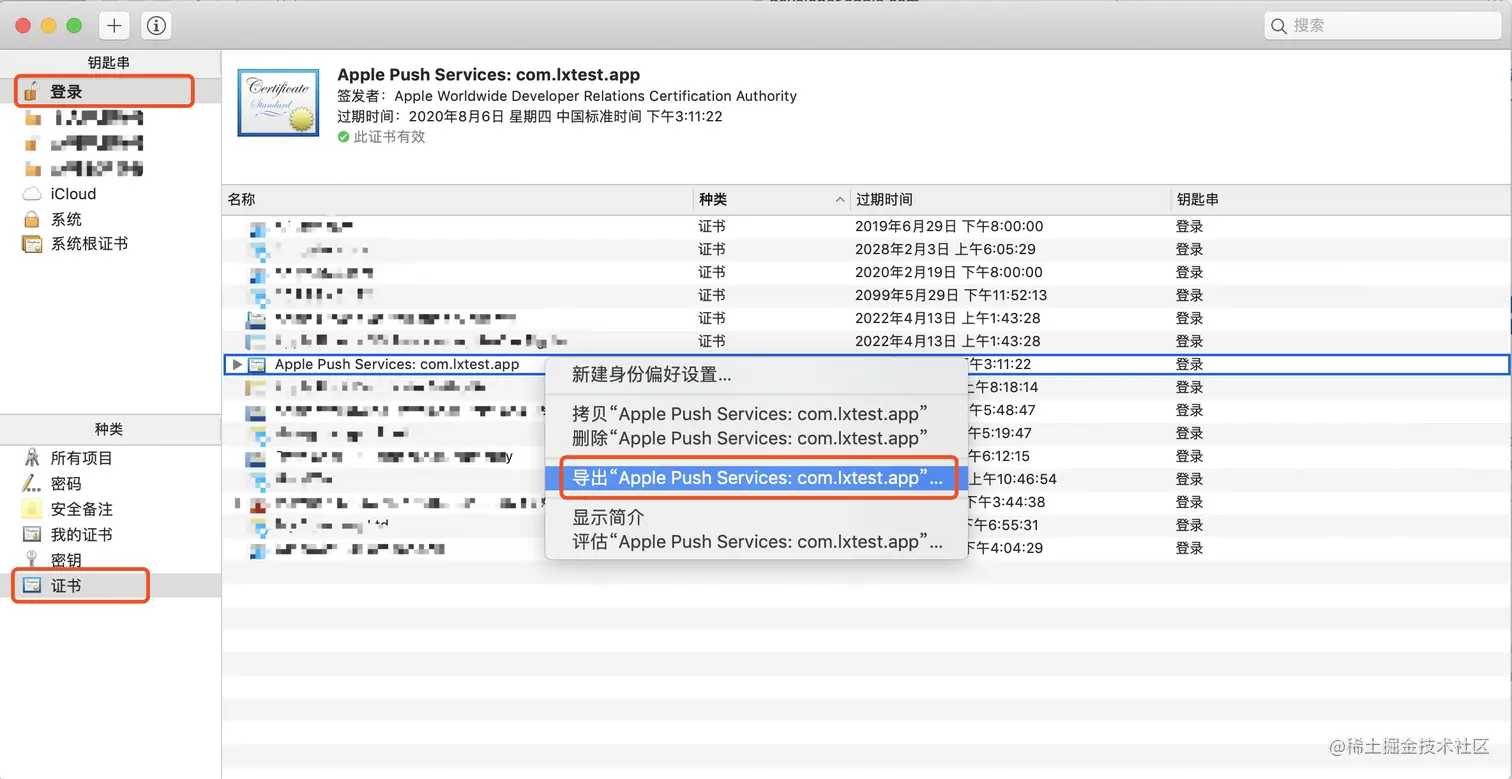The width and height of the screenshot is (1512, 779).
Task: Click the green valid checkmark icon
Action: click(344, 137)
